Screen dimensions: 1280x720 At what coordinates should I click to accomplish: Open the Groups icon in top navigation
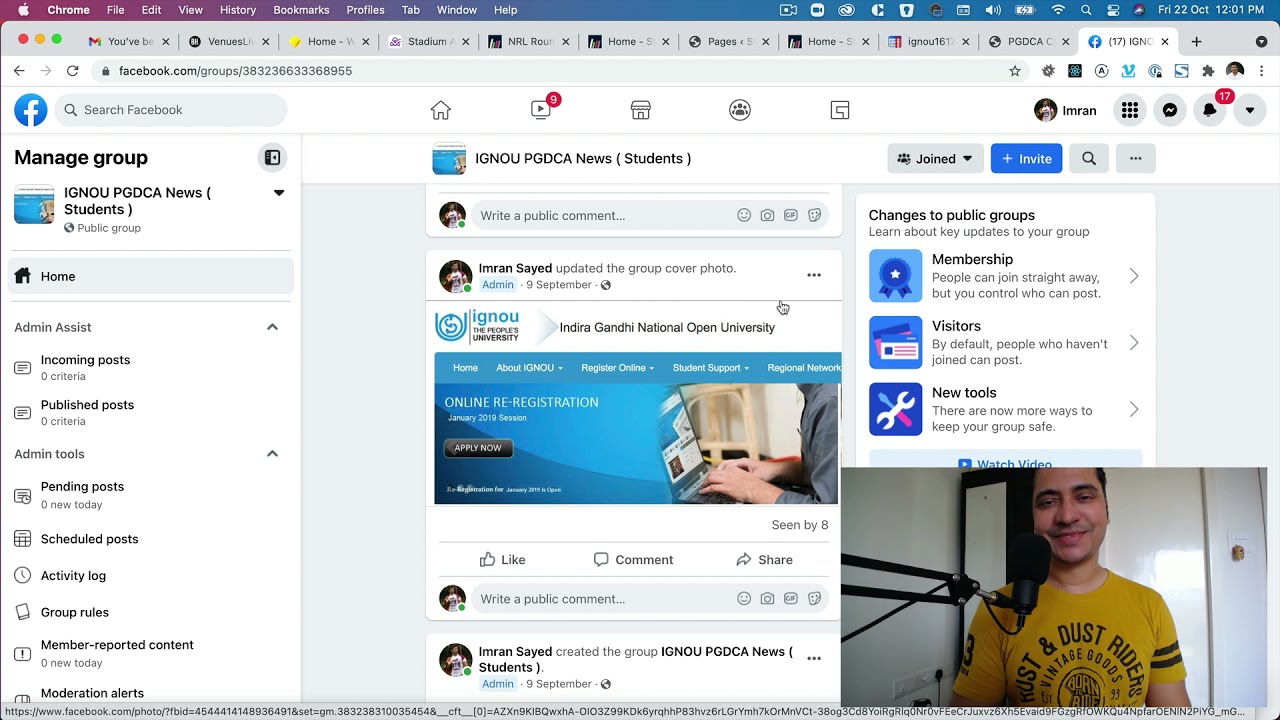740,110
